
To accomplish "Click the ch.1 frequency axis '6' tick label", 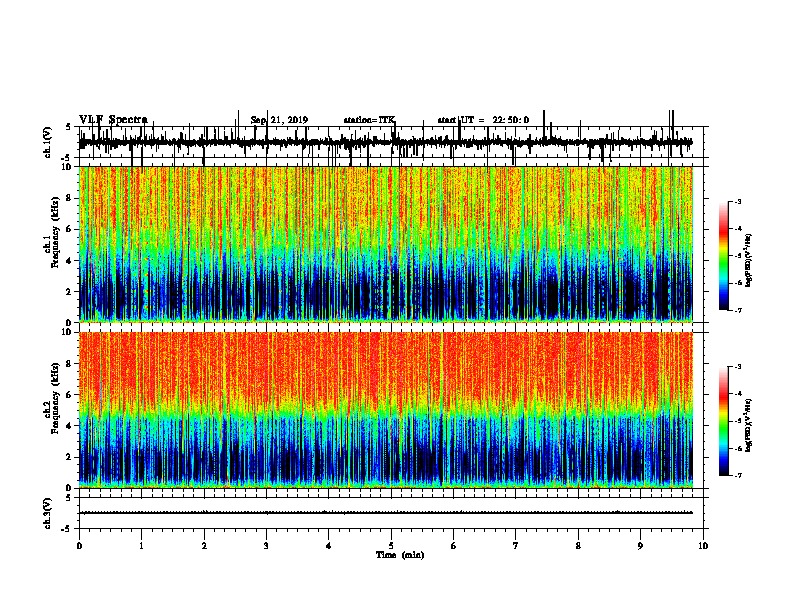I will click(x=69, y=229).
